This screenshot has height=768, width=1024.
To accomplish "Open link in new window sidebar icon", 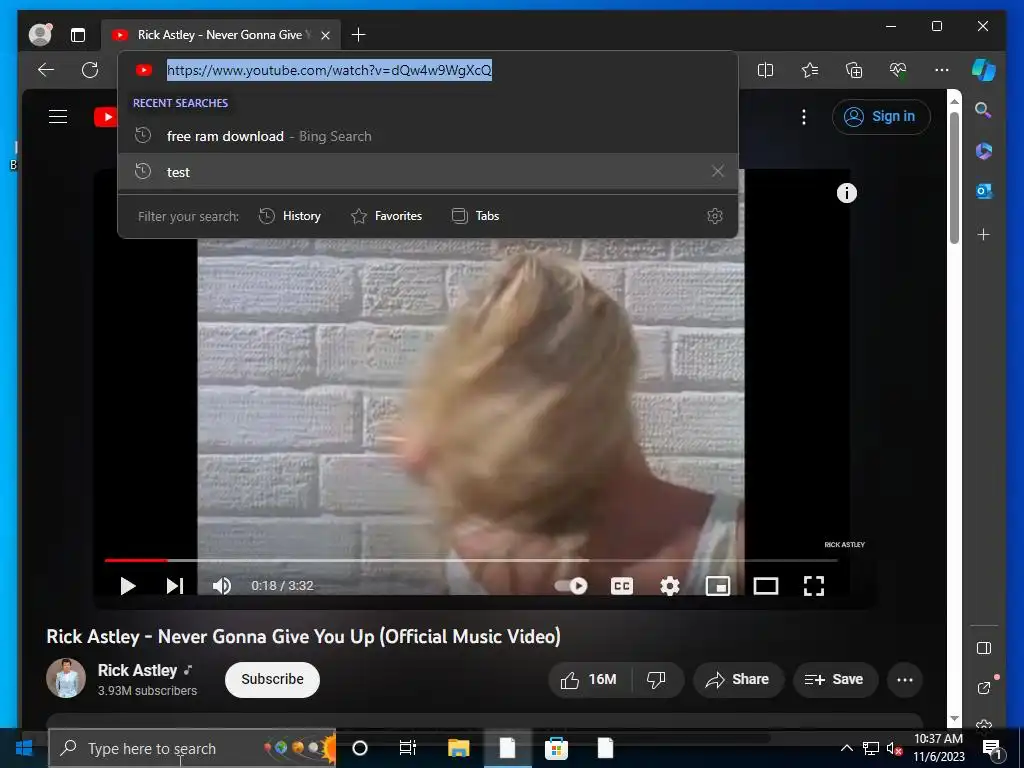I will tap(984, 687).
